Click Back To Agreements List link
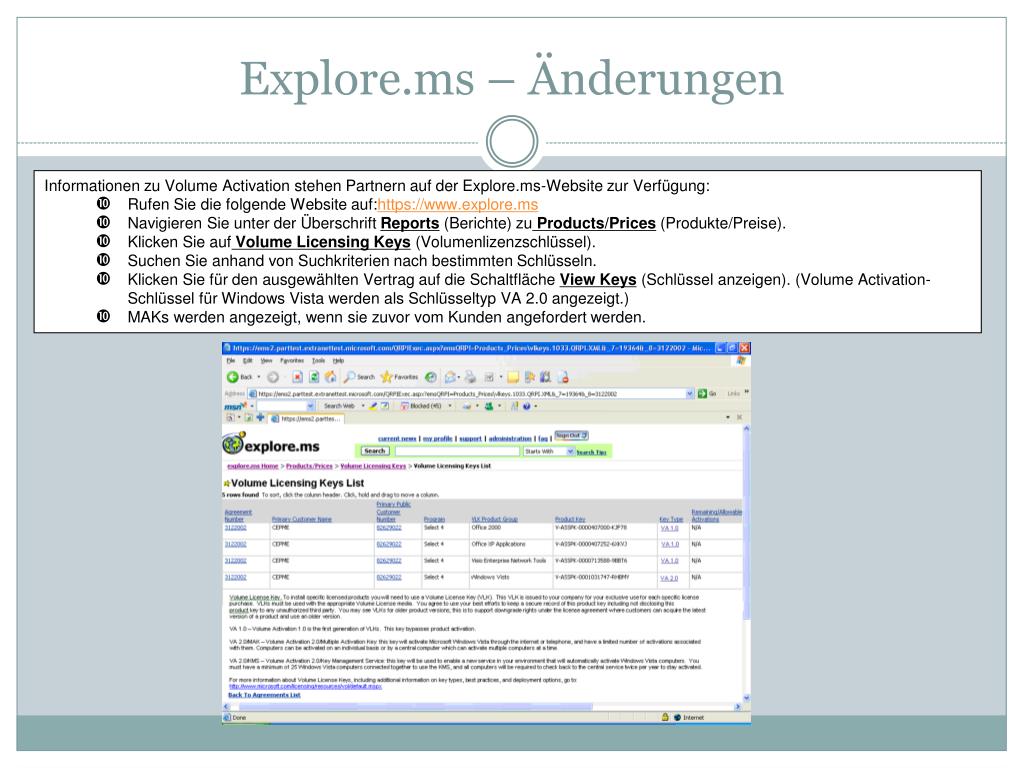The height and width of the screenshot is (768, 1024). click(264, 695)
